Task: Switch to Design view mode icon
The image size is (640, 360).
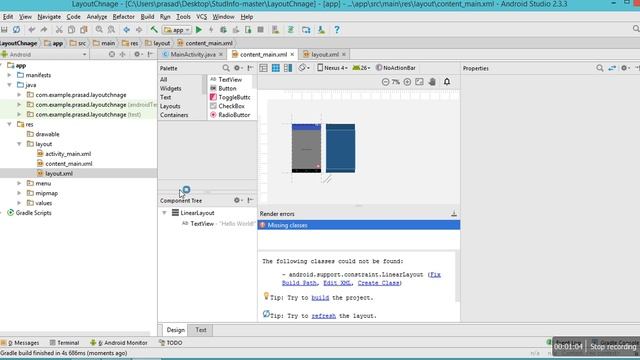Action: (263, 68)
